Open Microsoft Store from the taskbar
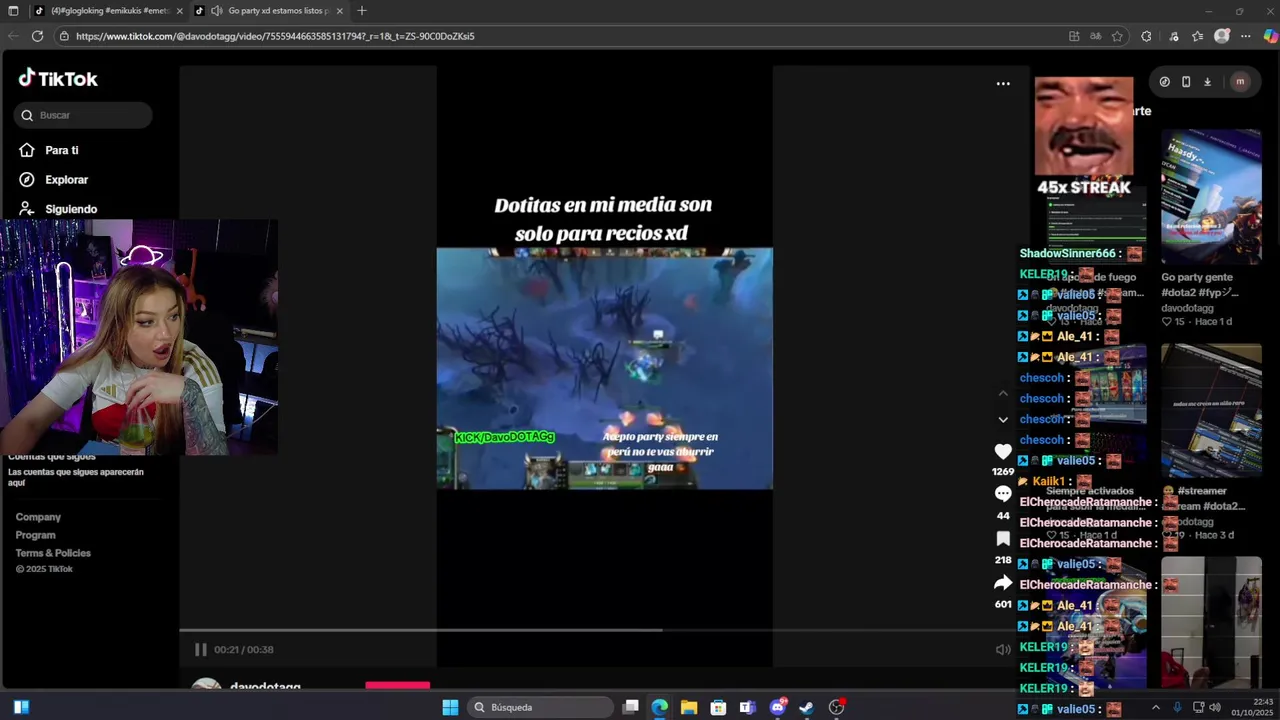The image size is (1280, 720). [718, 707]
